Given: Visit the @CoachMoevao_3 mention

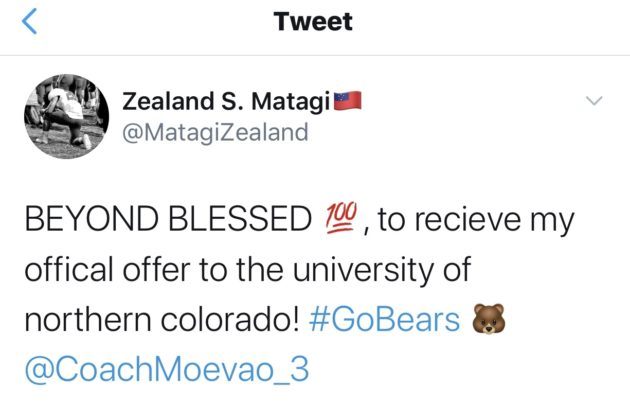Looking at the screenshot, I should click(x=164, y=370).
